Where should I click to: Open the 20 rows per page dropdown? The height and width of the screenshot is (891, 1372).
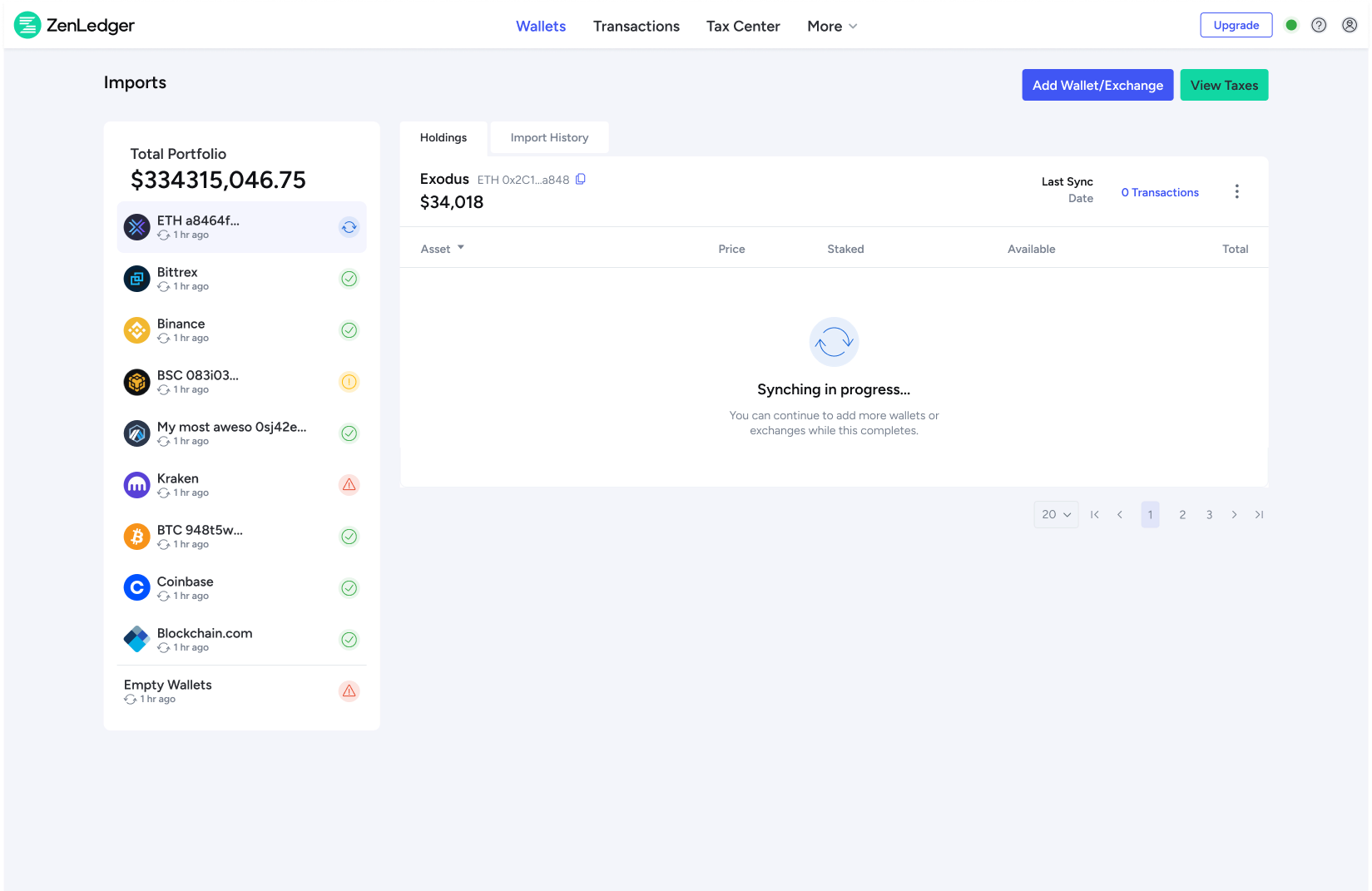pos(1056,514)
